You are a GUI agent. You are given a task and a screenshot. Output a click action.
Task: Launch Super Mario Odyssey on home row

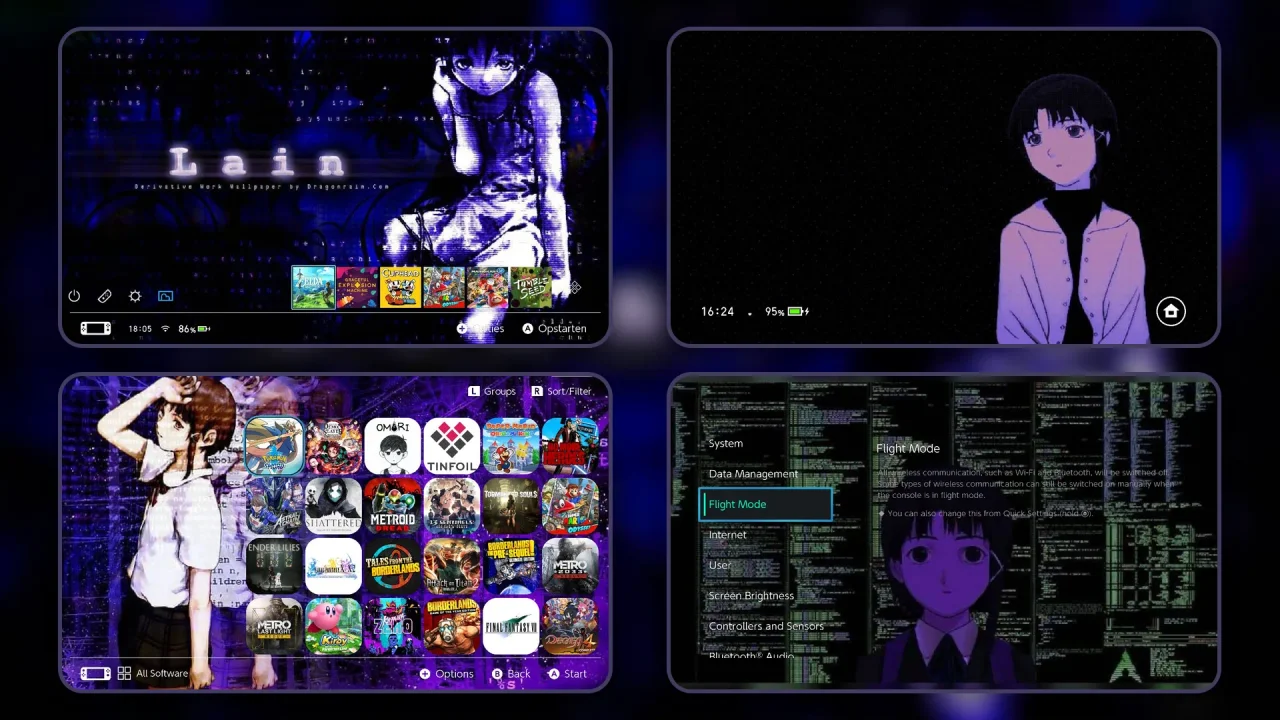coord(444,287)
